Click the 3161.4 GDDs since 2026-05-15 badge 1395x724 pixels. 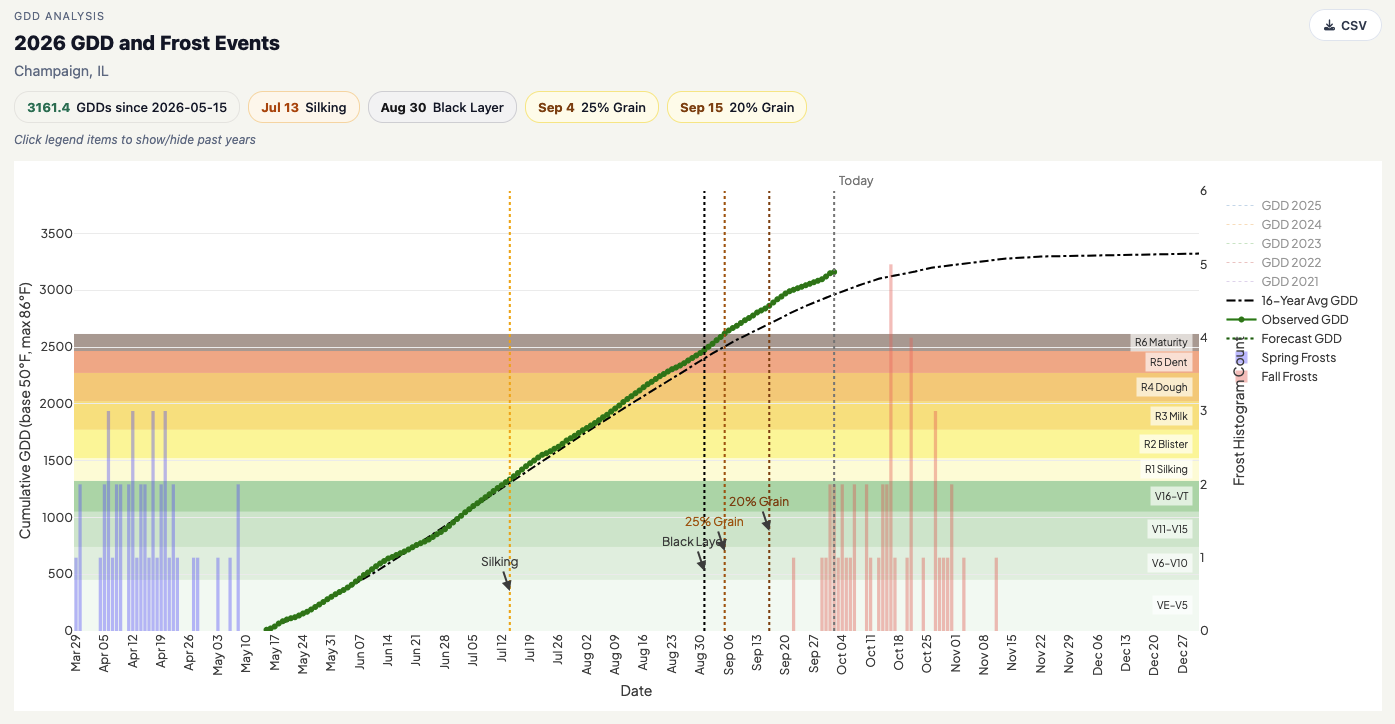pyautogui.click(x=127, y=107)
